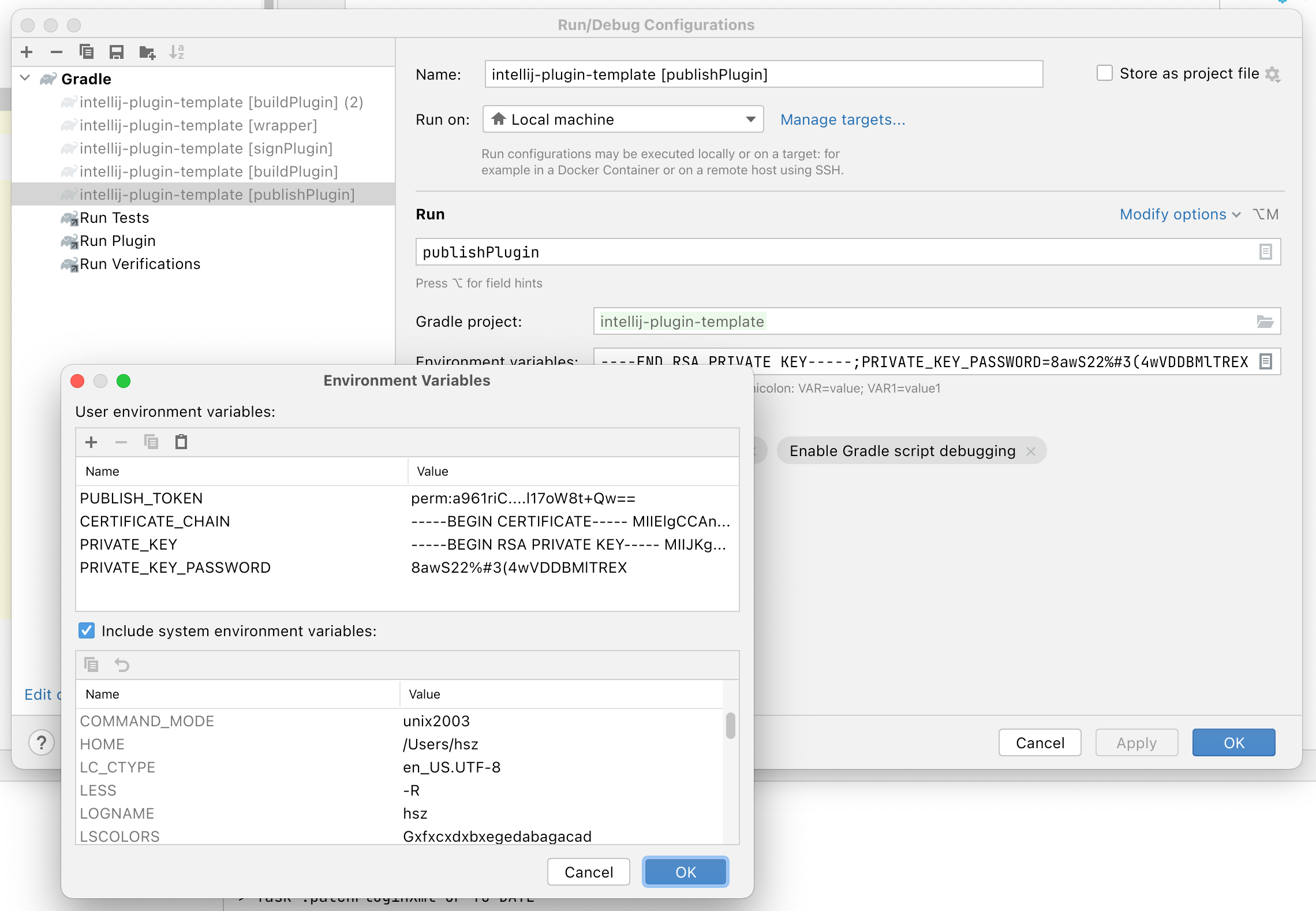Remove selected configuration with minus icon
This screenshot has width=1316, height=911.
click(56, 52)
